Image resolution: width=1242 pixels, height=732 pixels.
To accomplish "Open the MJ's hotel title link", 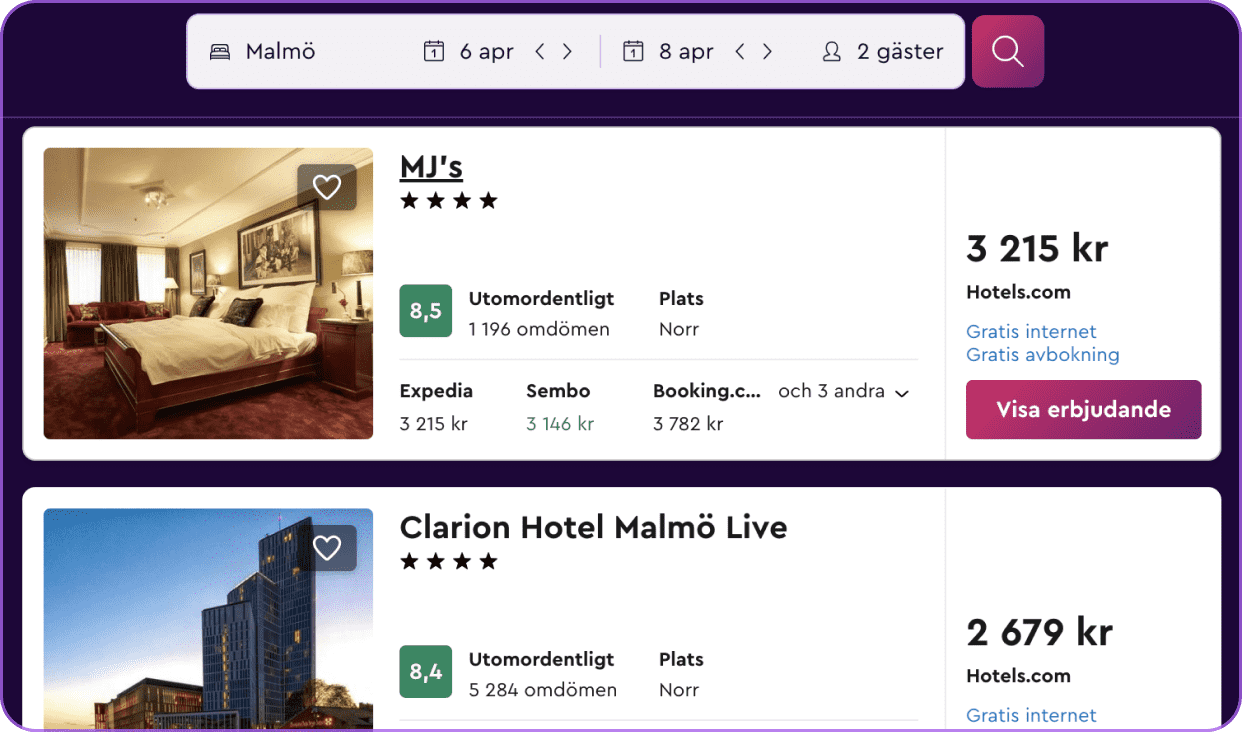I will pyautogui.click(x=431, y=167).
